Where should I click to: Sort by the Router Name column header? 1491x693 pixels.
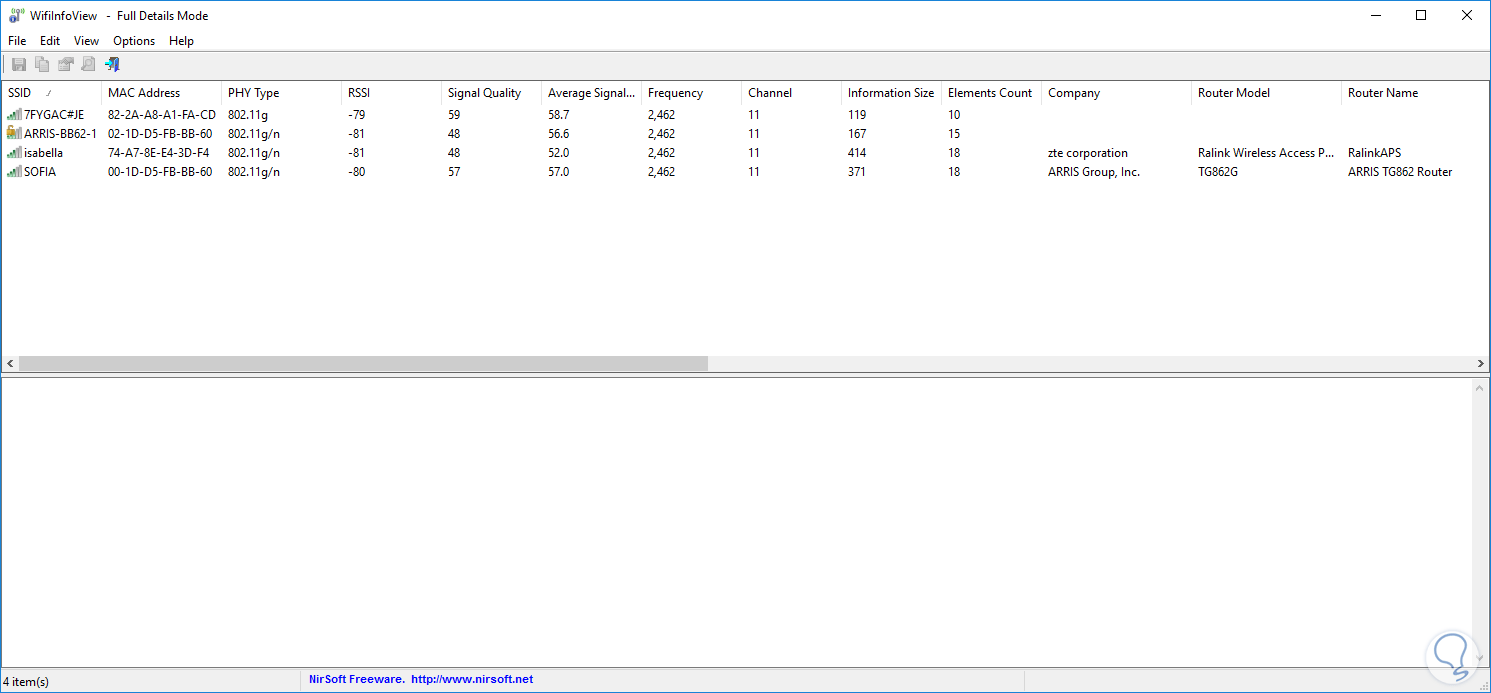(1415, 93)
